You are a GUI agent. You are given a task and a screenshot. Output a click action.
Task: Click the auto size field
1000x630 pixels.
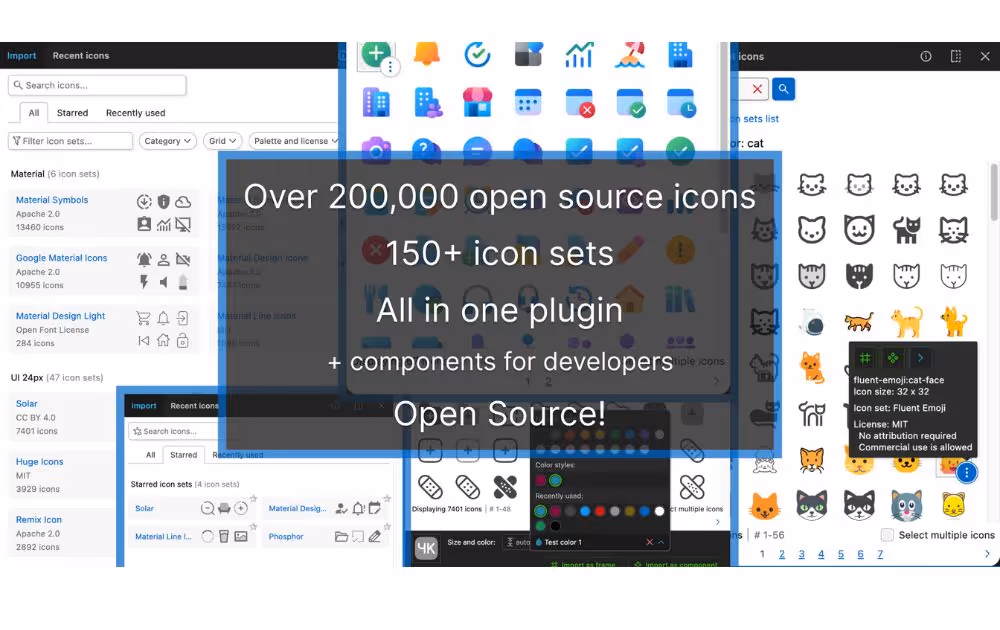[518, 542]
